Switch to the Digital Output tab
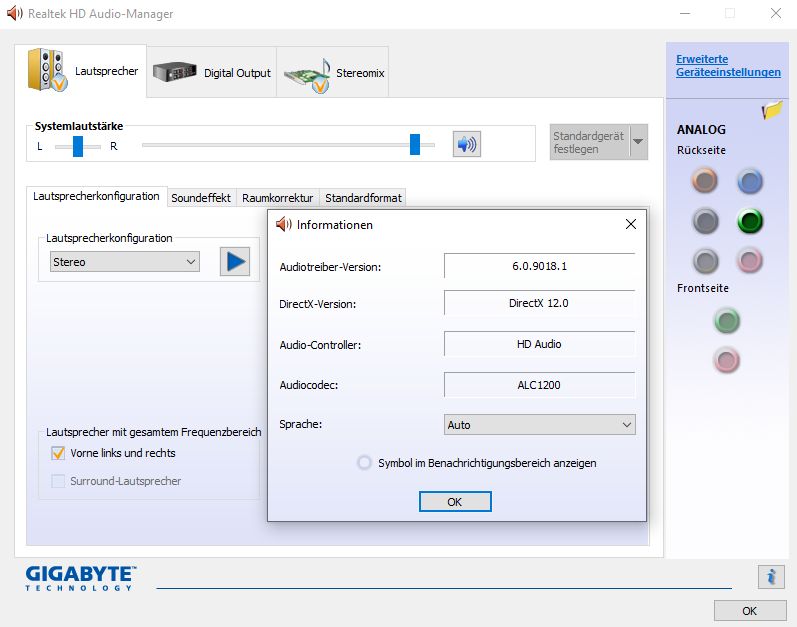797x627 pixels. (x=211, y=72)
